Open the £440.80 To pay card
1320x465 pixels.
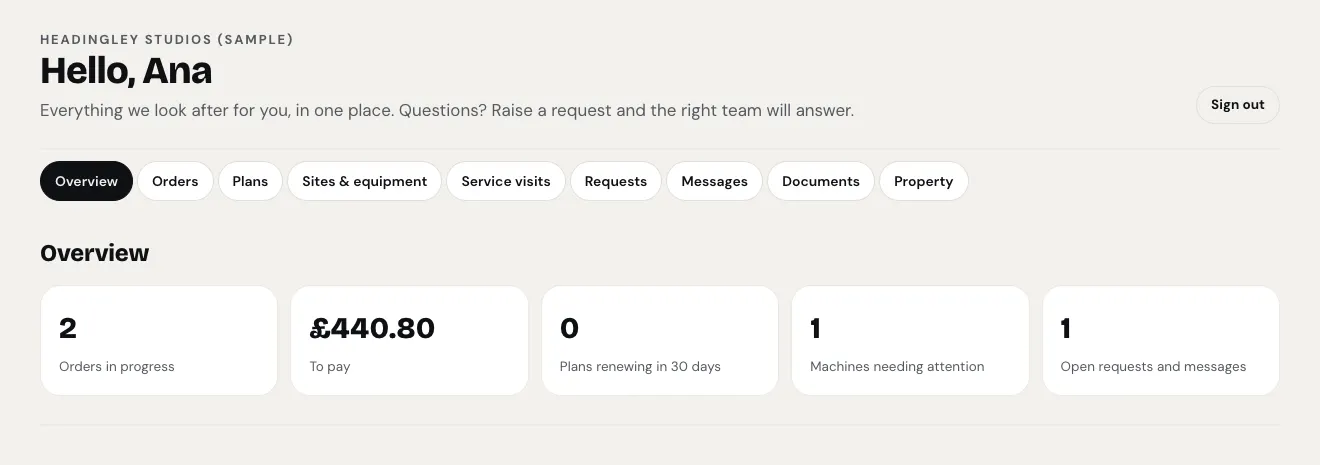coord(409,341)
